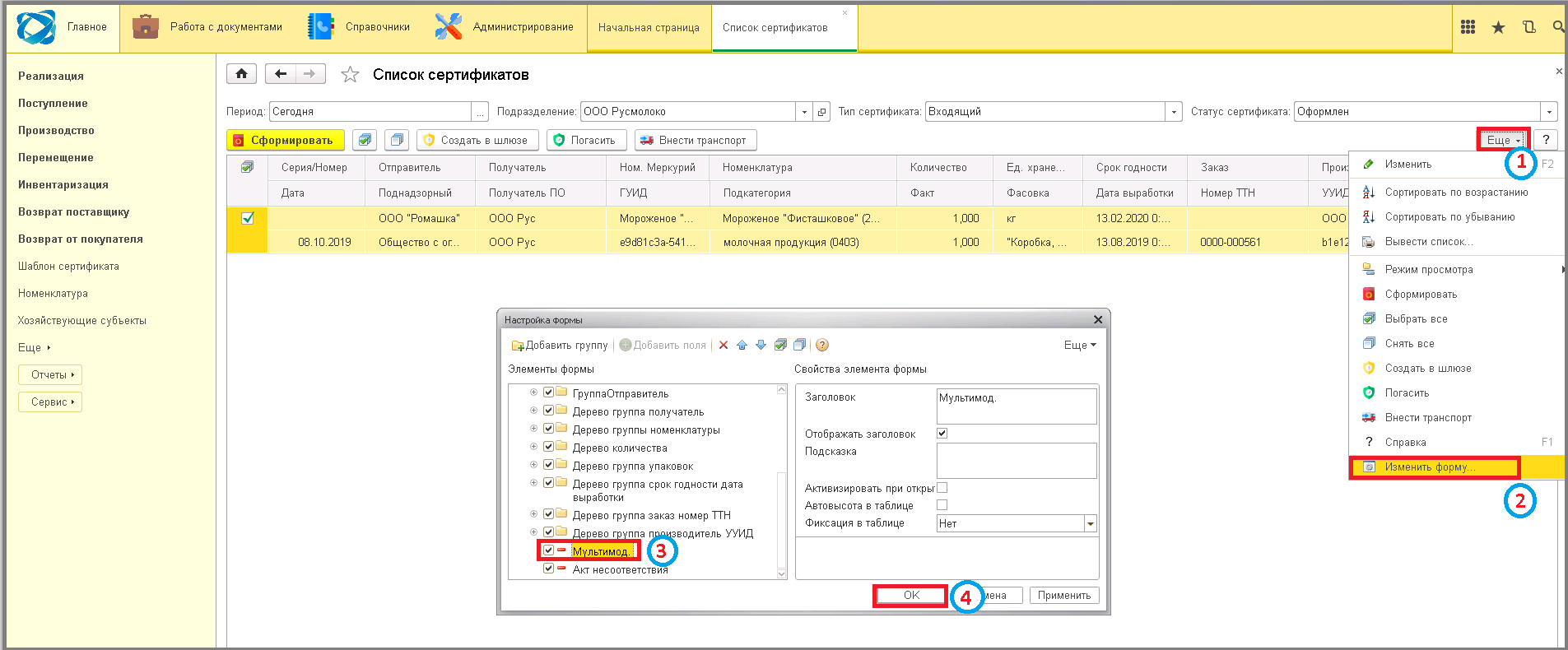The width and height of the screenshot is (1568, 650).
Task: Open Режим просмотра submenu
Action: [1456, 269]
